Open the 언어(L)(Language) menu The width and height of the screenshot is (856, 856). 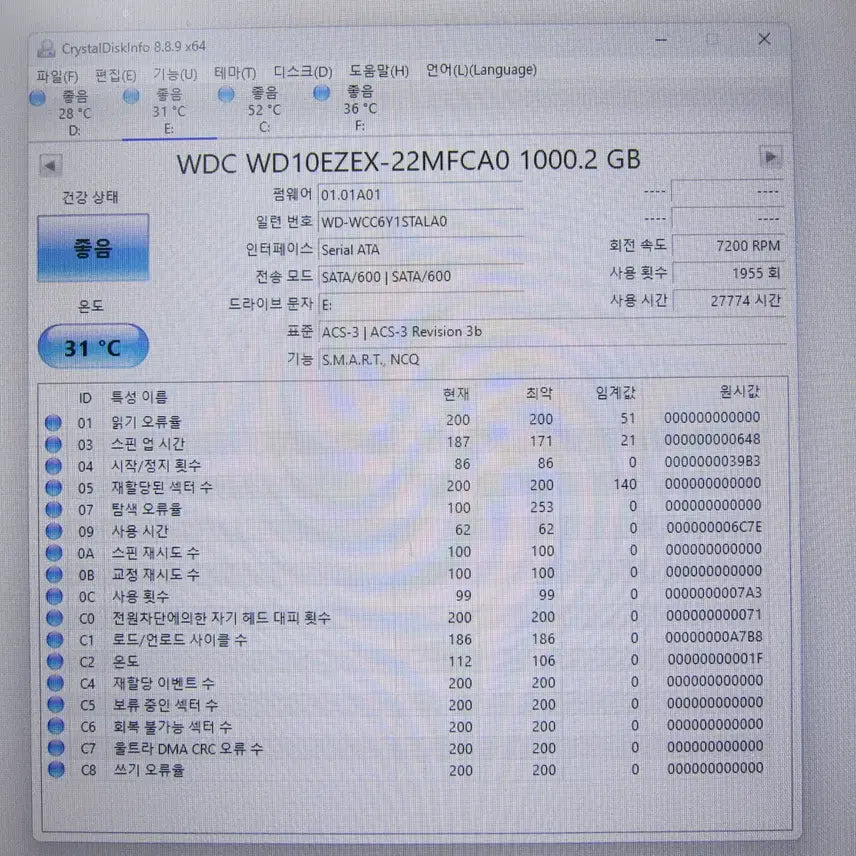coord(481,70)
